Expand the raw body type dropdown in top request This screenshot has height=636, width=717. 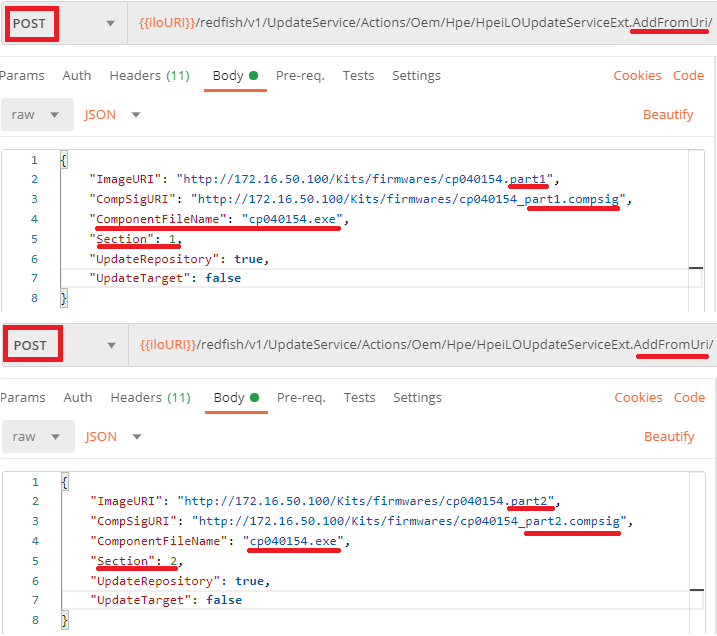[x=36, y=115]
